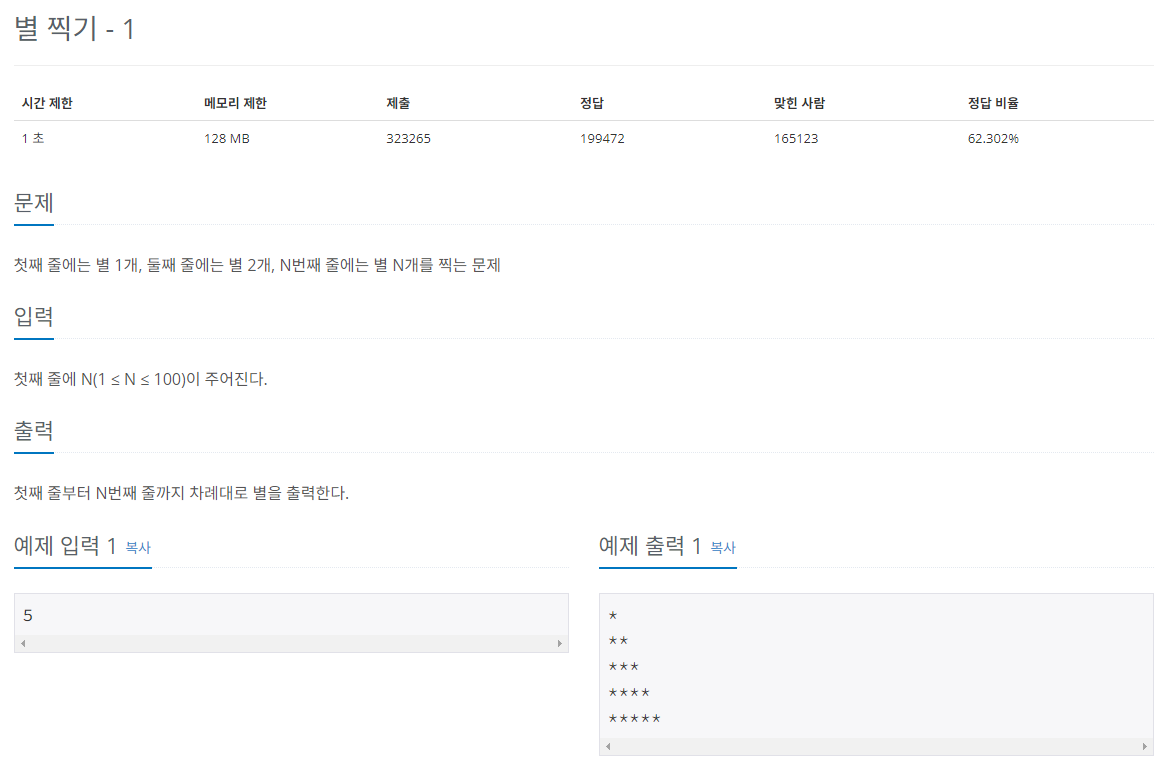Viewport: 1173px width, 779px height.
Task: Click the 예제 출력 1 heading
Action: (x=650, y=546)
